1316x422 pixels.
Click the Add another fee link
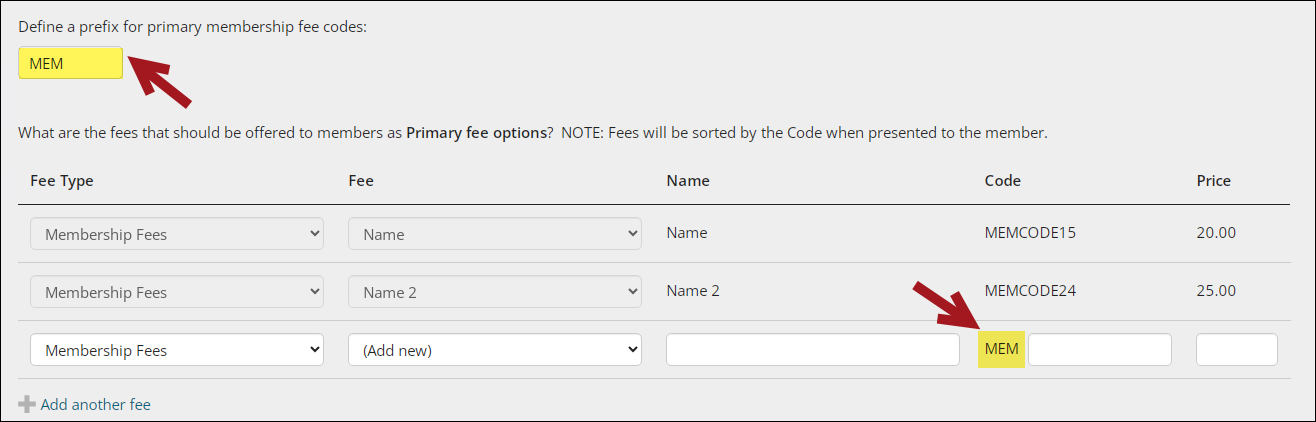coord(95,405)
